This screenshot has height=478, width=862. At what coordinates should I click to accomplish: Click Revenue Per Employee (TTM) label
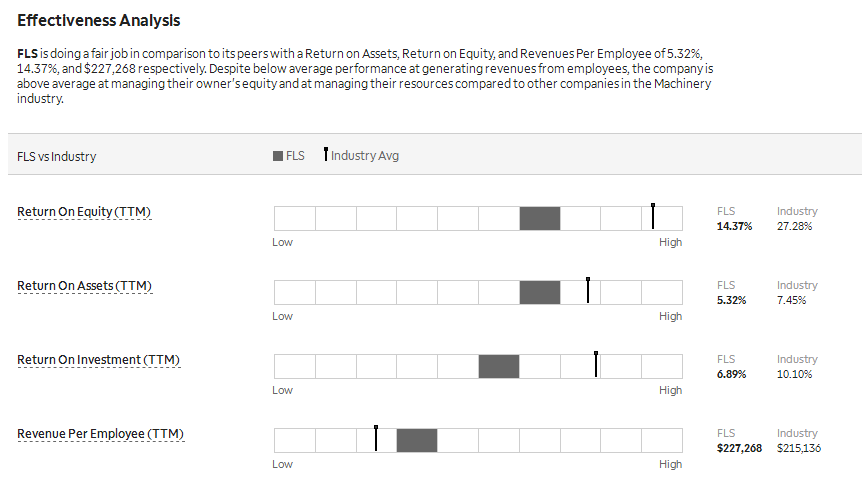(100, 434)
